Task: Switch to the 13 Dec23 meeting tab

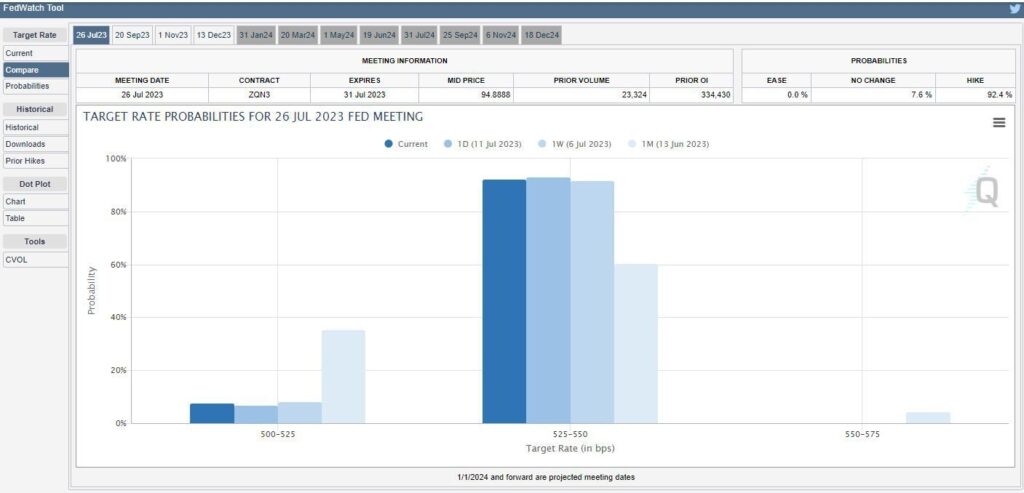Action: tap(213, 35)
